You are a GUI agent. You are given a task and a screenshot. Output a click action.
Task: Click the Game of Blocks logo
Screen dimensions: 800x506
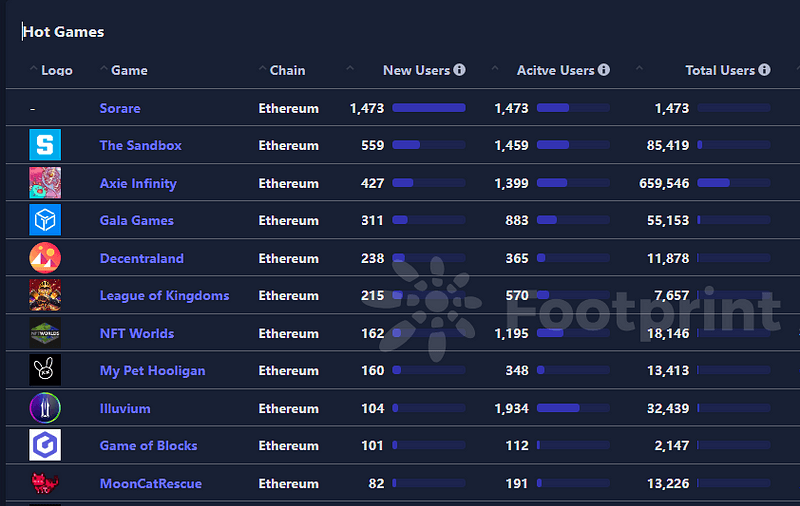tap(45, 445)
